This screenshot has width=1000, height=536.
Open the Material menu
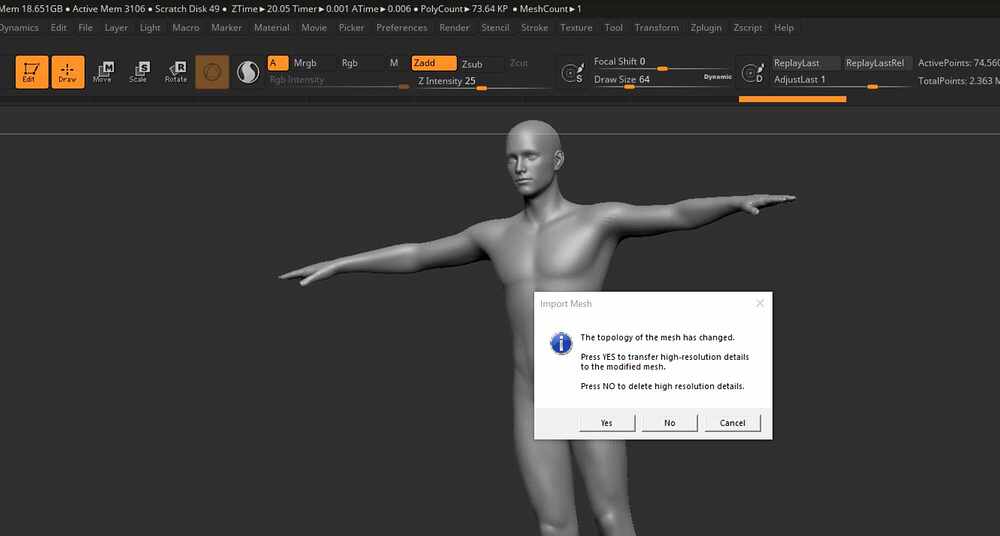(272, 27)
